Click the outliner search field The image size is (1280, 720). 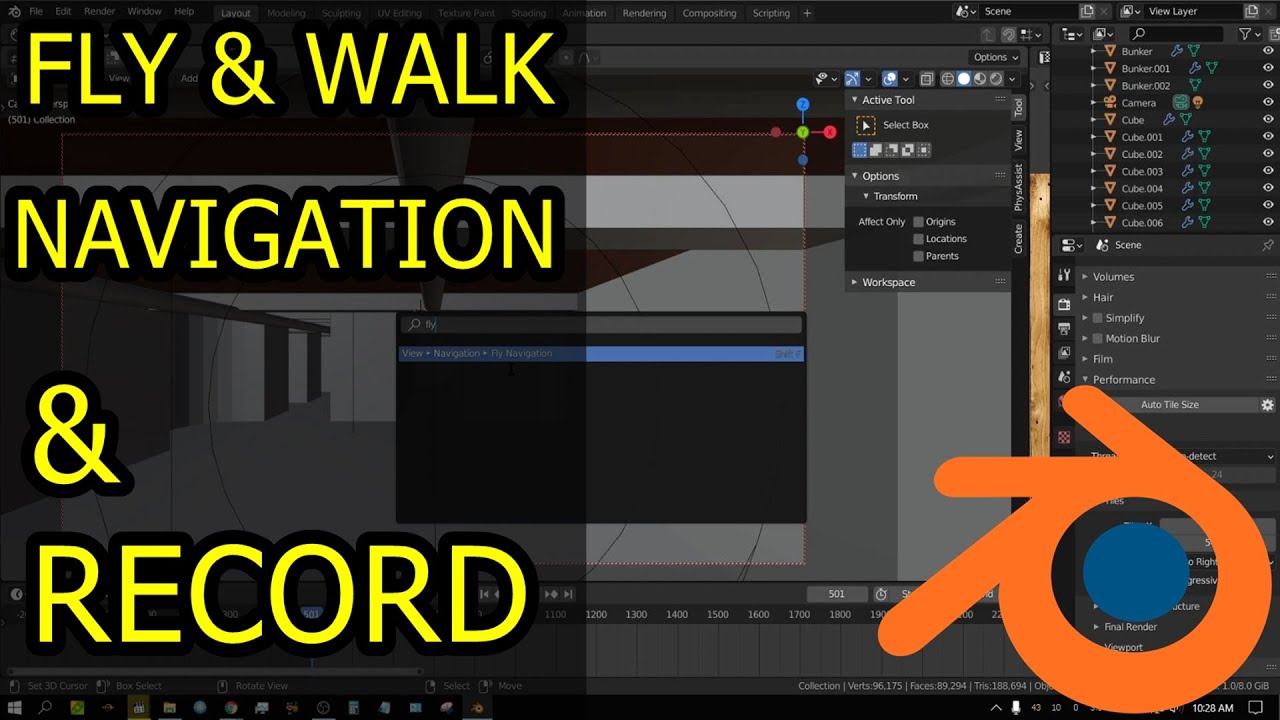(x=1174, y=33)
